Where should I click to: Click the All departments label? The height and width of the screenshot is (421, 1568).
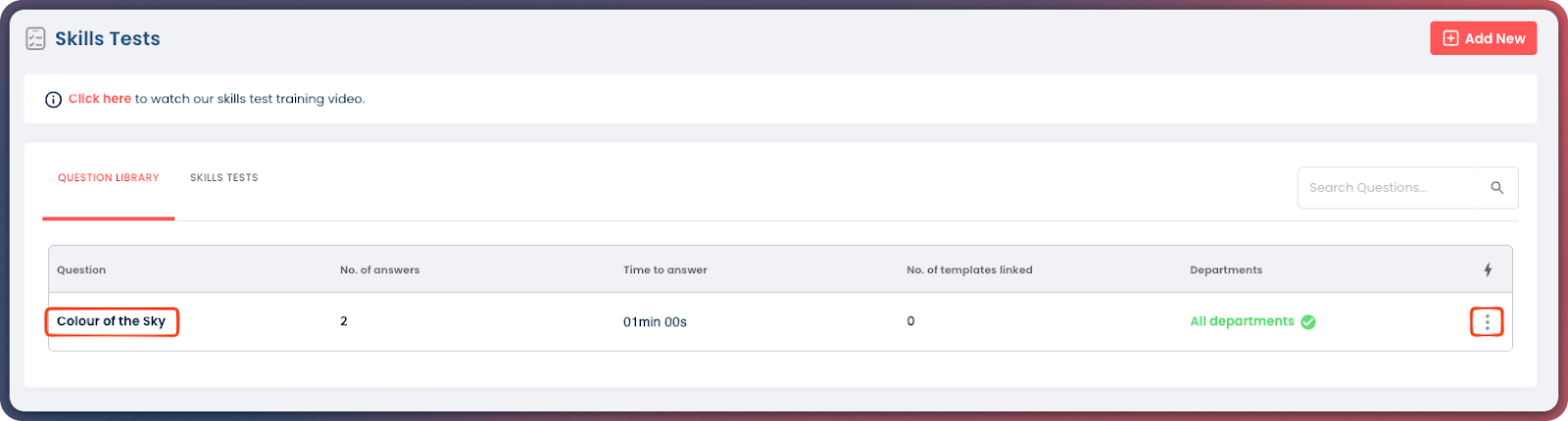point(1242,321)
